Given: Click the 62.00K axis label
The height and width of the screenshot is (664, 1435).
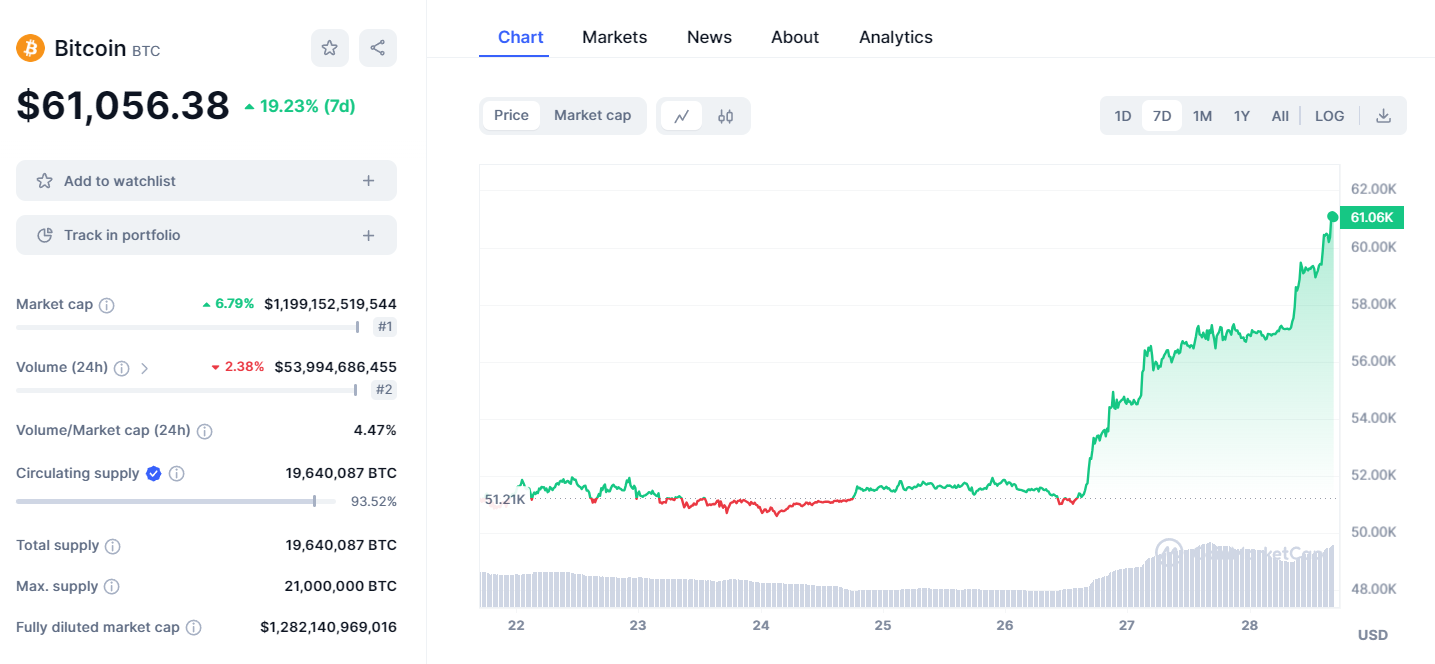Looking at the screenshot, I should pos(1373,189).
